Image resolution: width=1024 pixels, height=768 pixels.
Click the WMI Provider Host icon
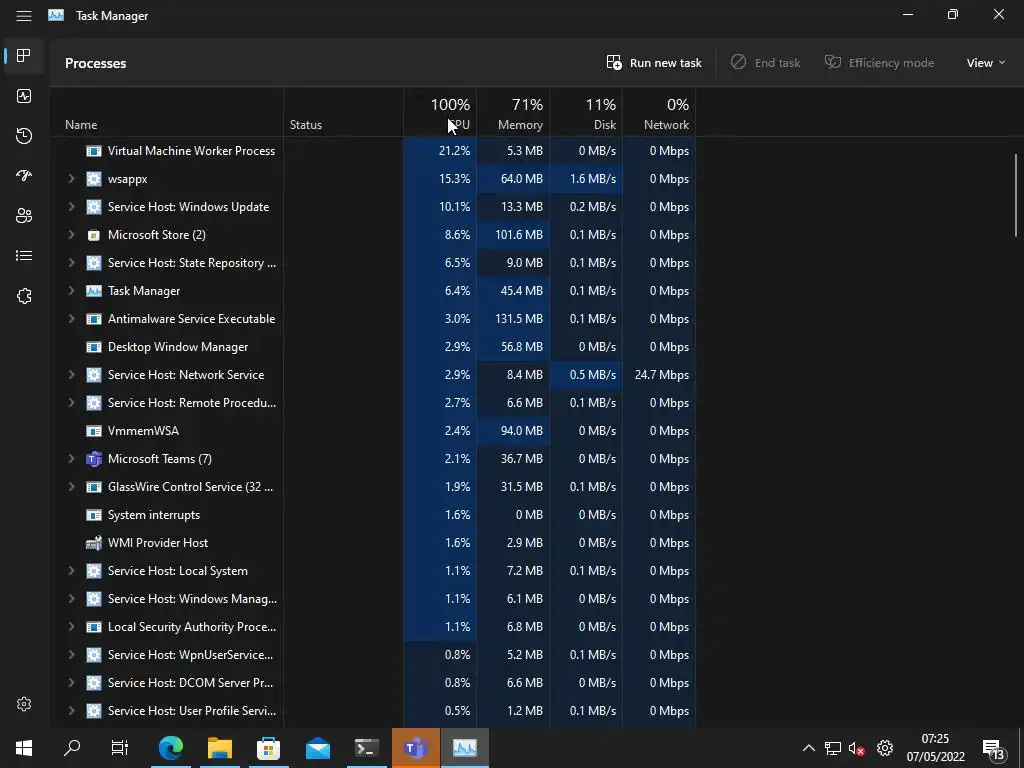pos(94,543)
